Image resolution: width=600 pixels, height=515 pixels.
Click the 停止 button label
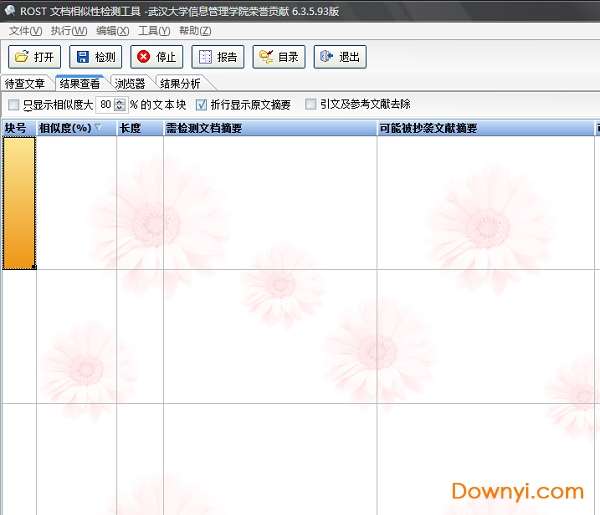(166, 57)
